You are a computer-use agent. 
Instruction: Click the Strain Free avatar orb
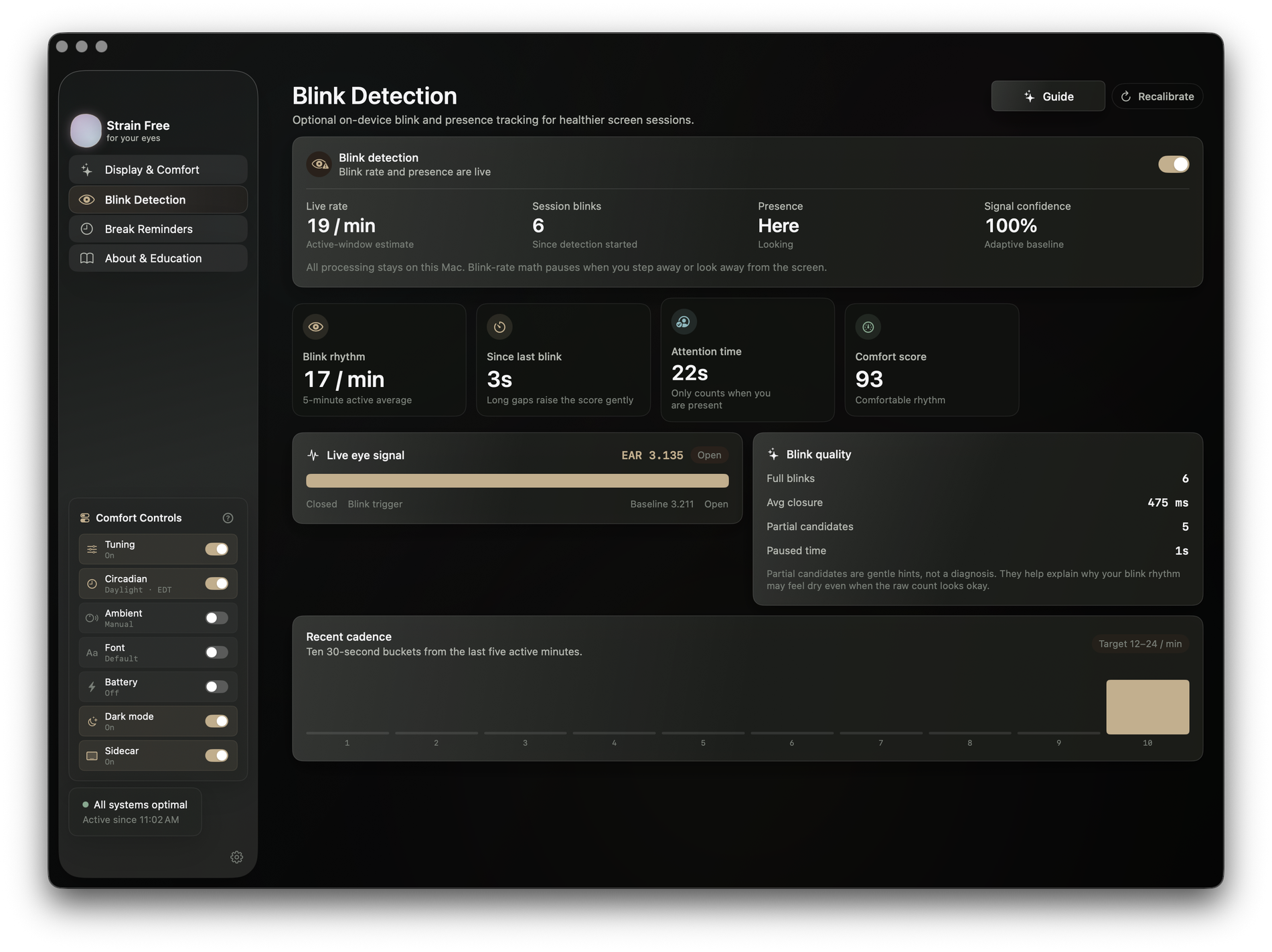(86, 130)
